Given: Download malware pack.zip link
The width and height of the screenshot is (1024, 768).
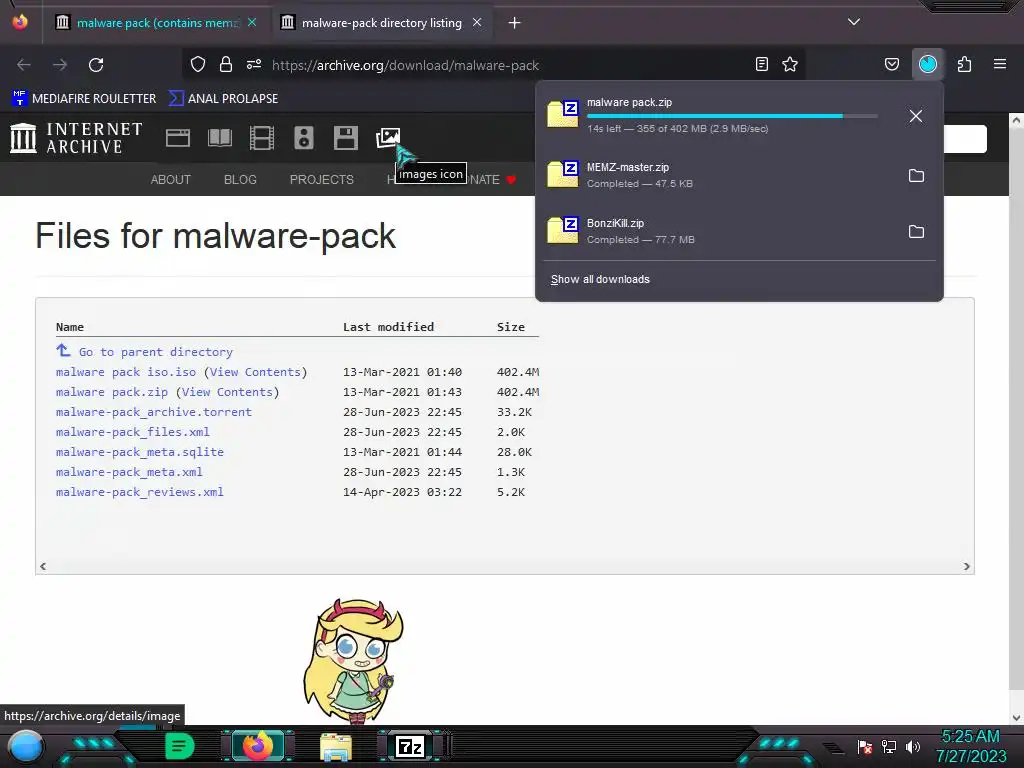Looking at the screenshot, I should tap(112, 392).
